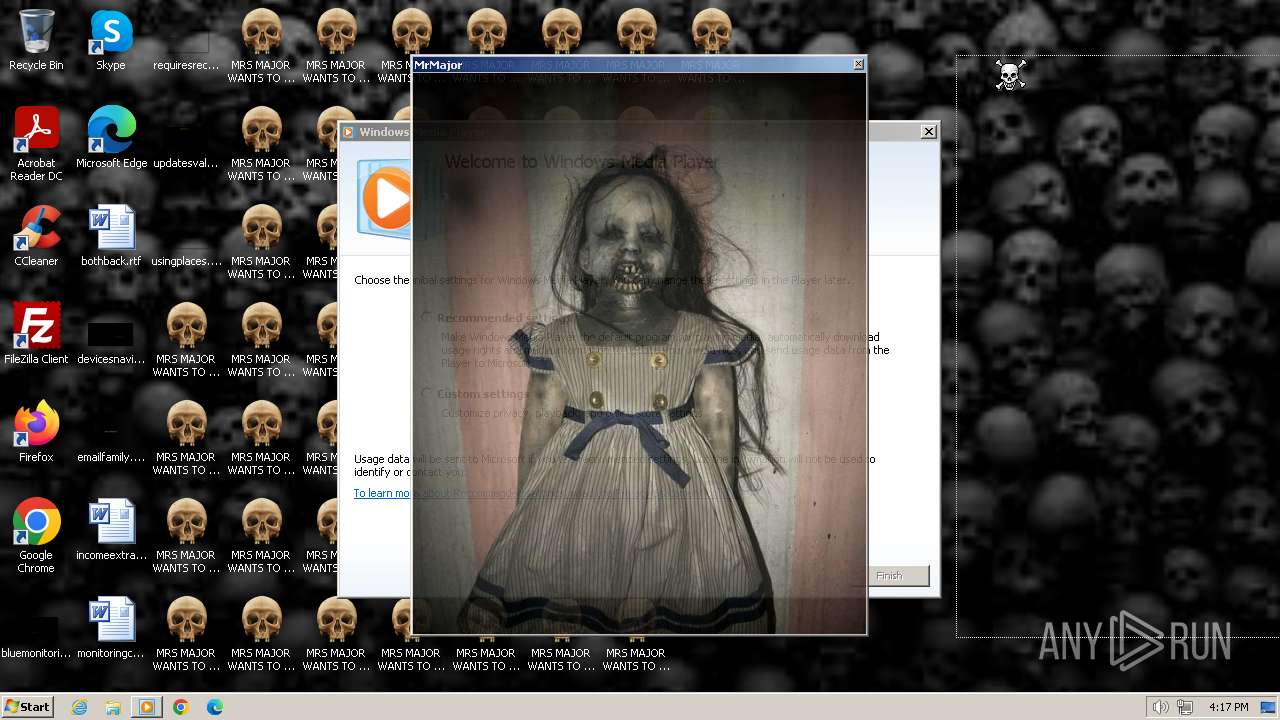The image size is (1280, 720).
Task: Switch to Windows Media Player taskbar button
Action: (147, 707)
